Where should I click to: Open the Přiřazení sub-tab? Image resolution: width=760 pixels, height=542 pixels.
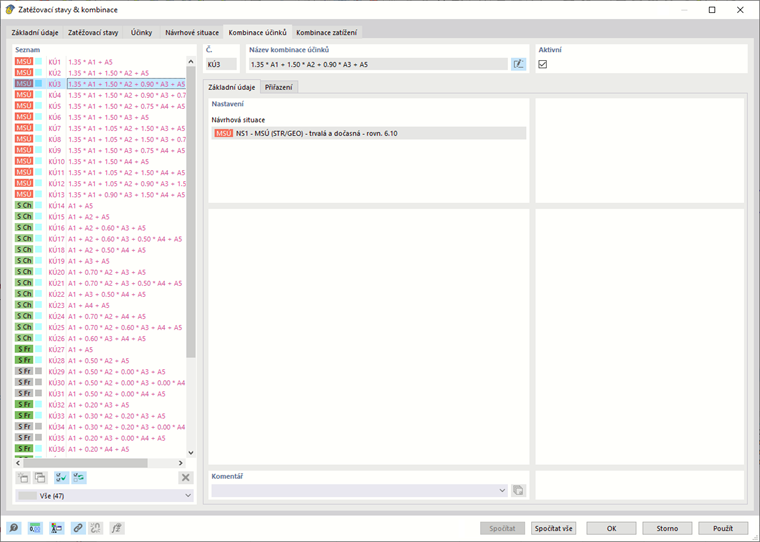(x=279, y=87)
